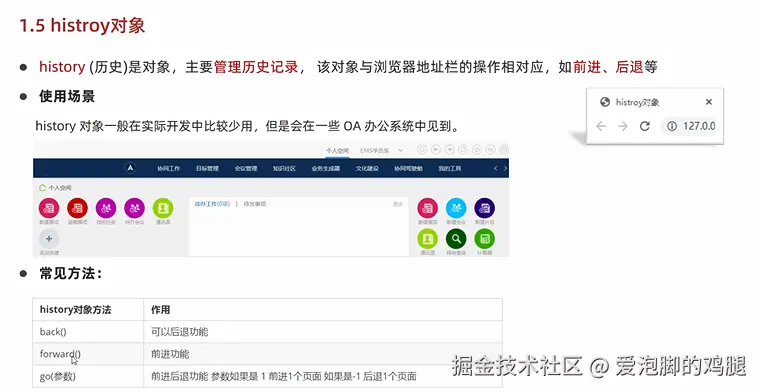The width and height of the screenshot is (760, 392).
Task: Click the green 计算器 calculator icon
Action: 485,239
